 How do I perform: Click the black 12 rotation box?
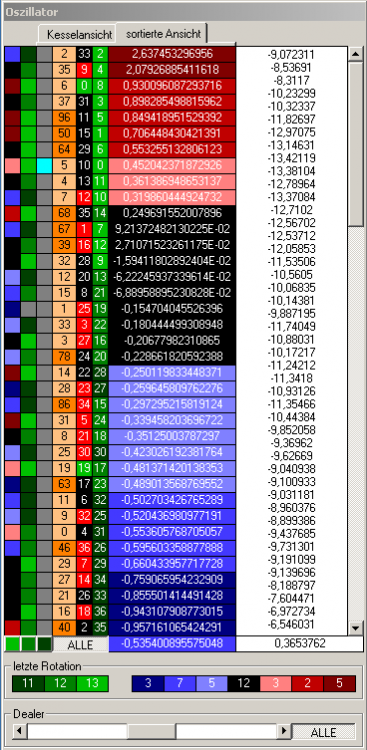pos(244,683)
